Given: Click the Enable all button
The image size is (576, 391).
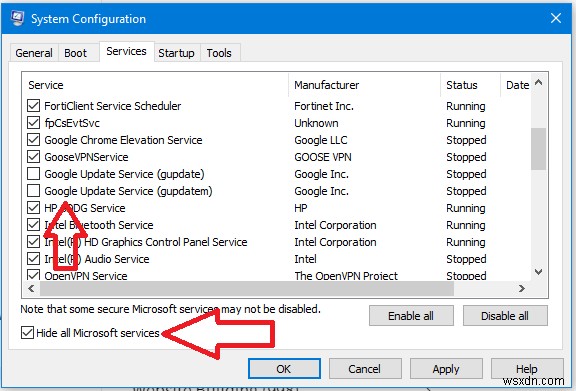Looking at the screenshot, I should (411, 316).
